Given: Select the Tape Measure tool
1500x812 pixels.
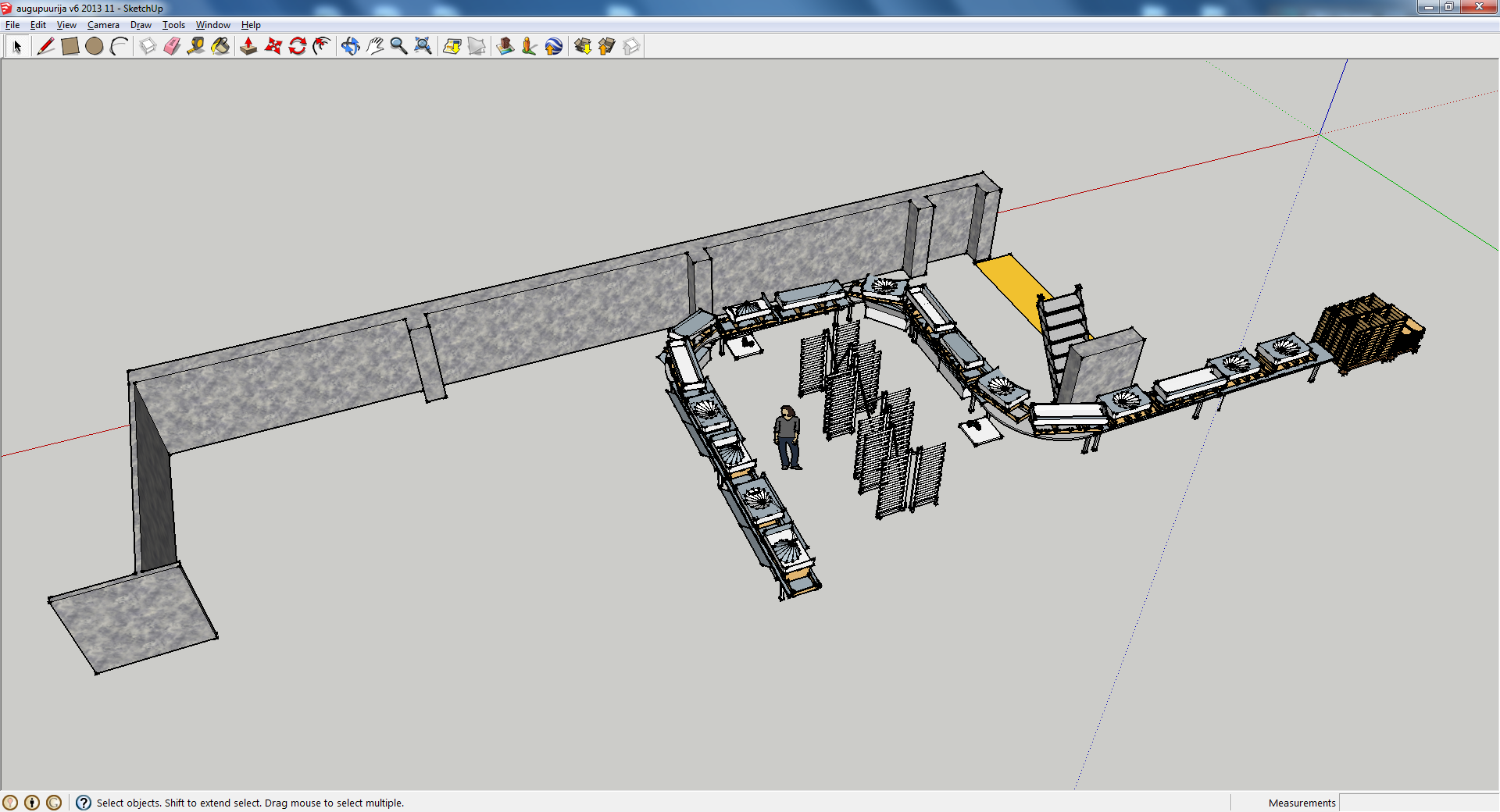Looking at the screenshot, I should 196,47.
